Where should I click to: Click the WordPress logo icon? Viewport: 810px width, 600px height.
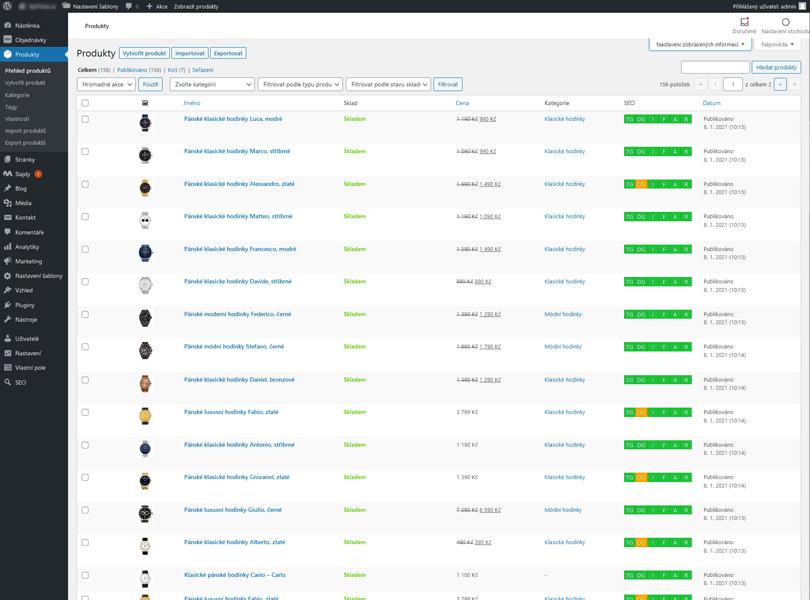(7, 6)
